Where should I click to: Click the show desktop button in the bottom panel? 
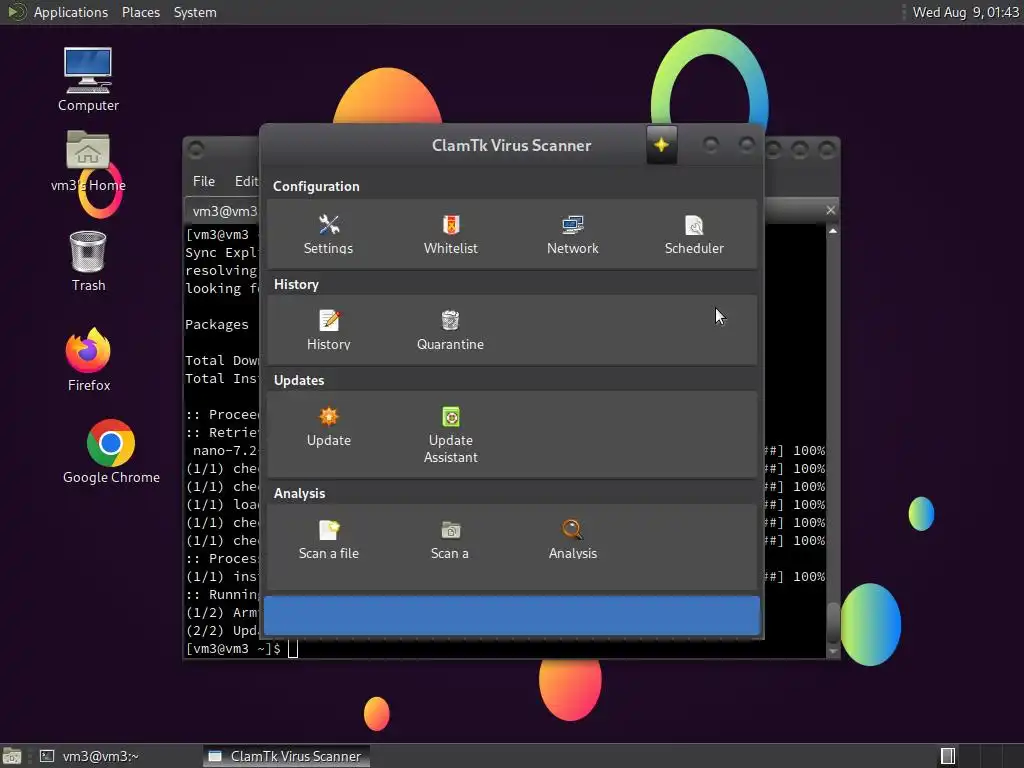pyautogui.click(x=12, y=756)
